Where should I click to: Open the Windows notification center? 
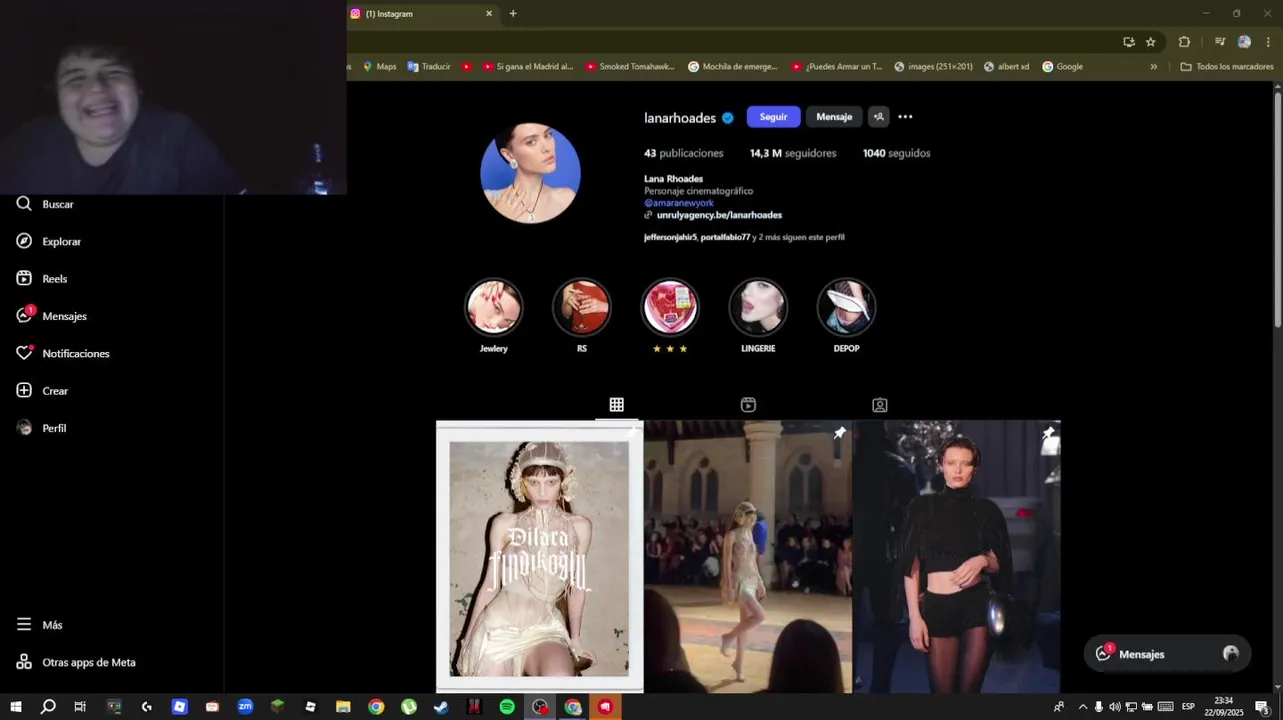coord(1262,707)
